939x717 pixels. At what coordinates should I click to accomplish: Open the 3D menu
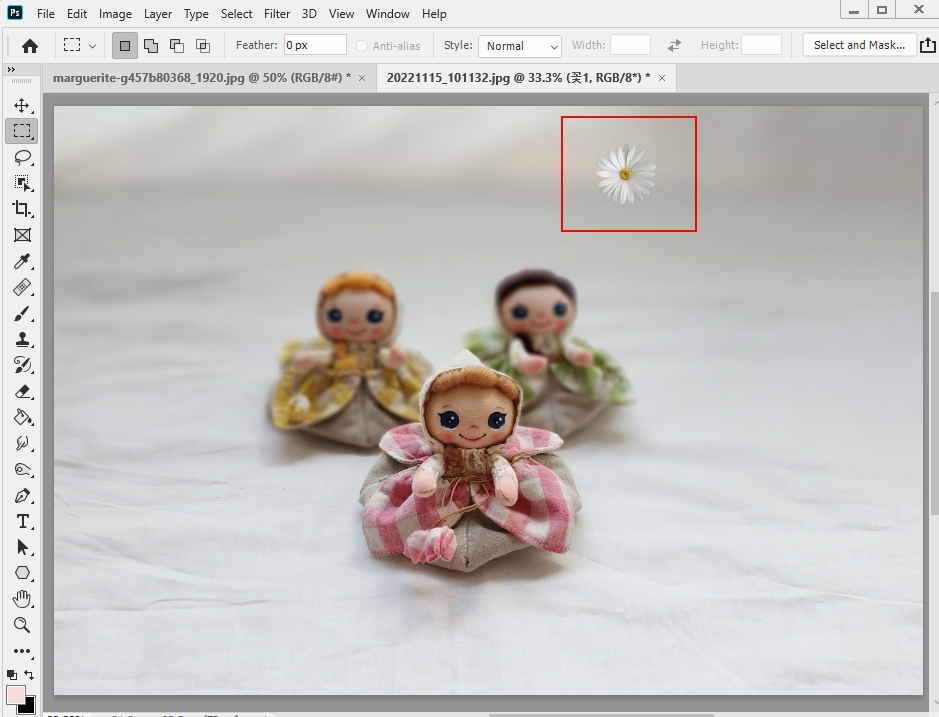coord(309,14)
